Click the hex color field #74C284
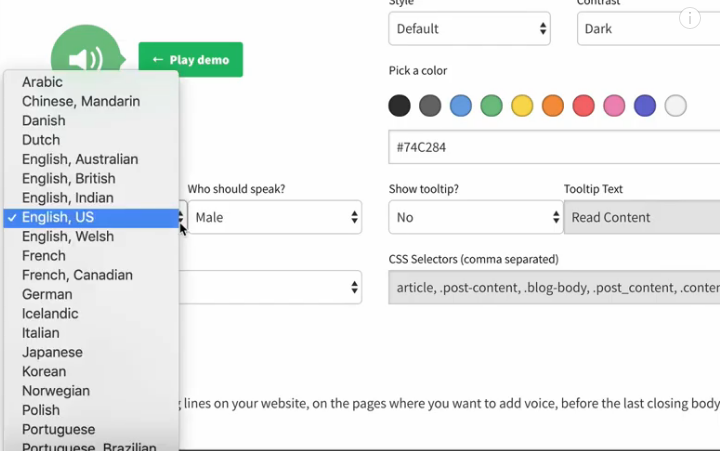Image resolution: width=720 pixels, height=451 pixels. (x=554, y=147)
